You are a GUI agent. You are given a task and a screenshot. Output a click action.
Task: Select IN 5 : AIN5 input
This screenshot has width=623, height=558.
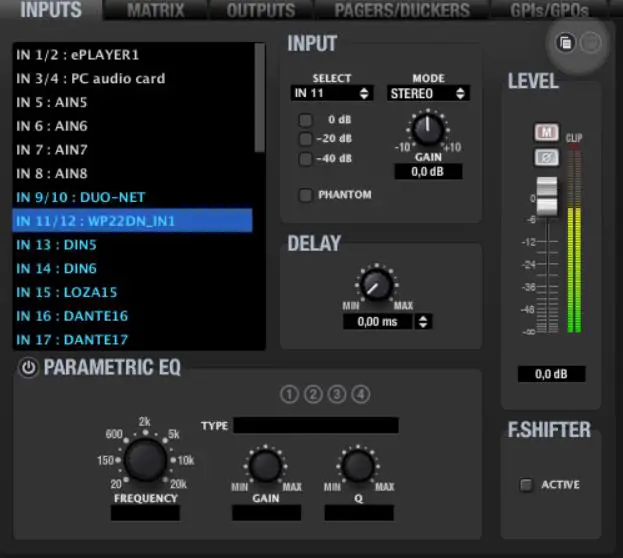[133, 103]
